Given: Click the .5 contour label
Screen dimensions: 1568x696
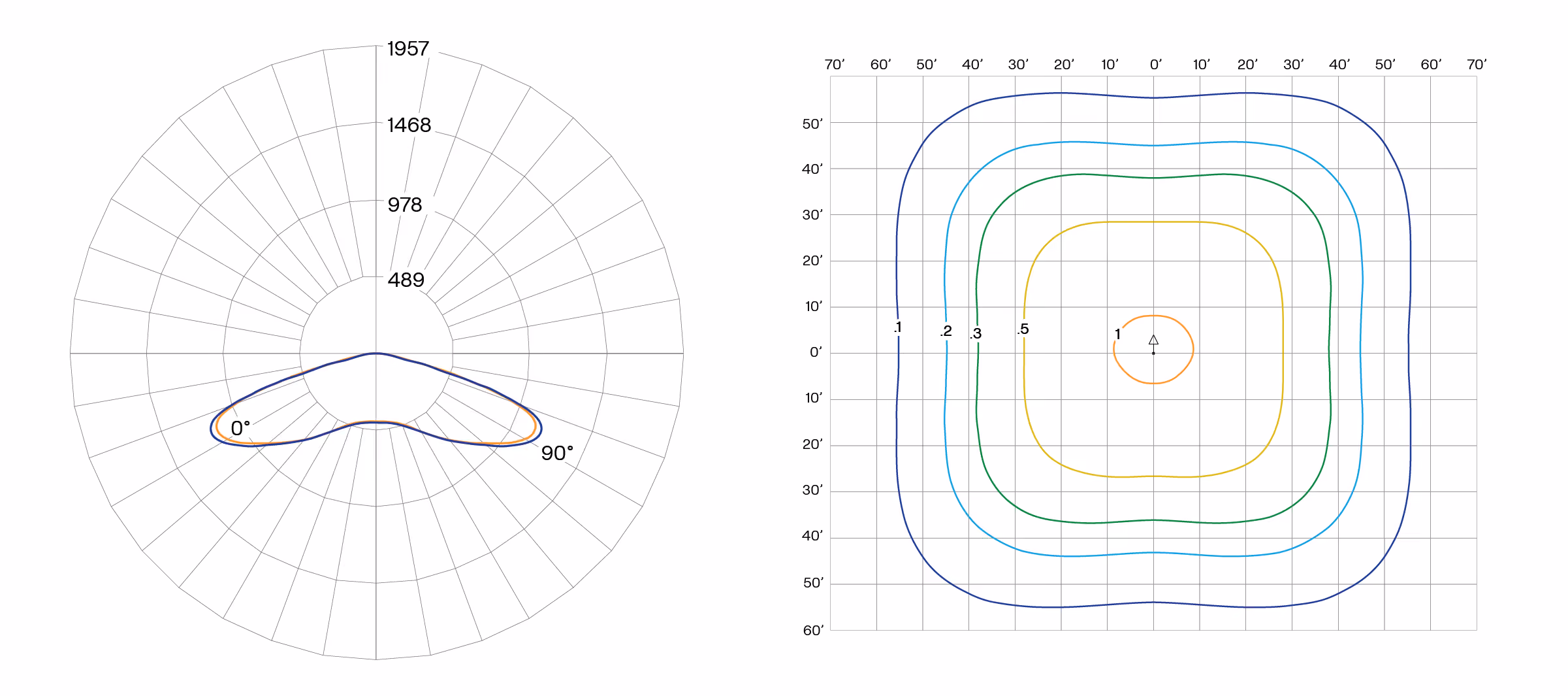Looking at the screenshot, I should [1023, 329].
